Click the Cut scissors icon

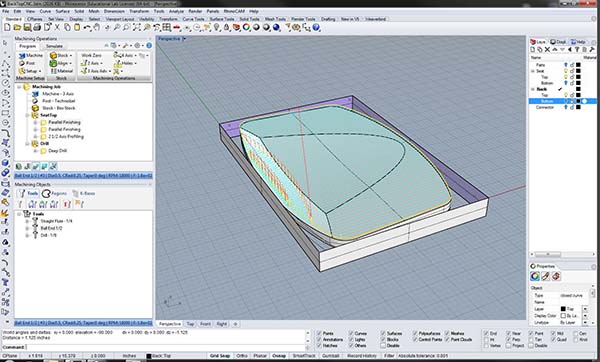(57, 27)
